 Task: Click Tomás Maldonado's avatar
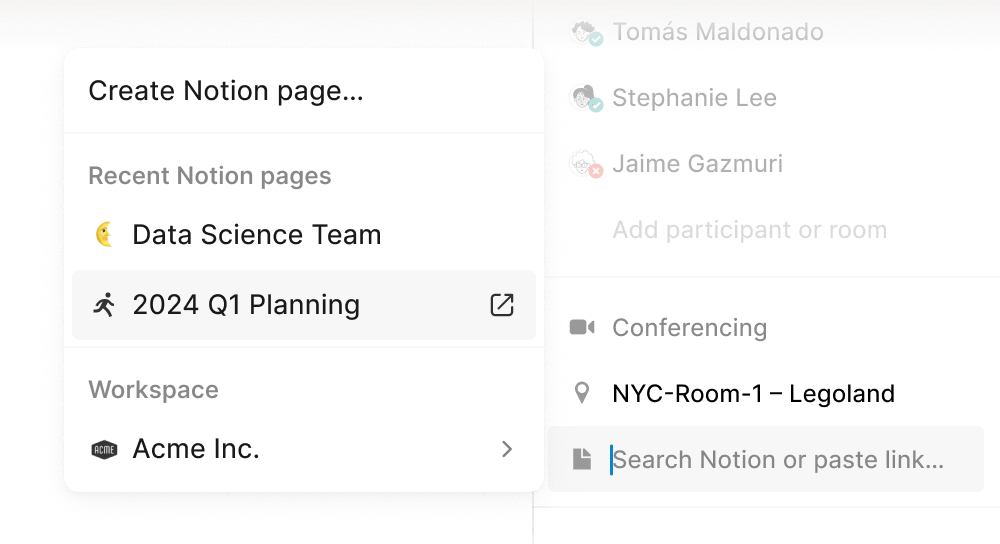pos(585,33)
